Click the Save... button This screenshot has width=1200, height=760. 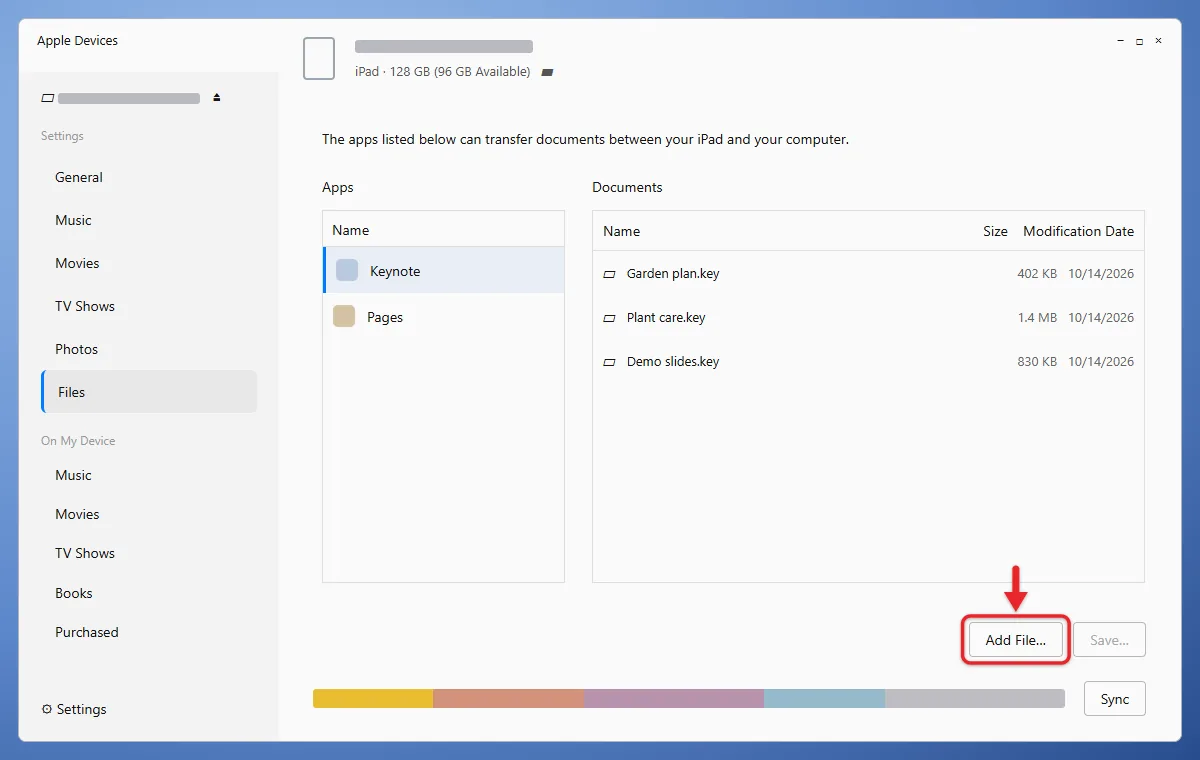click(1109, 640)
